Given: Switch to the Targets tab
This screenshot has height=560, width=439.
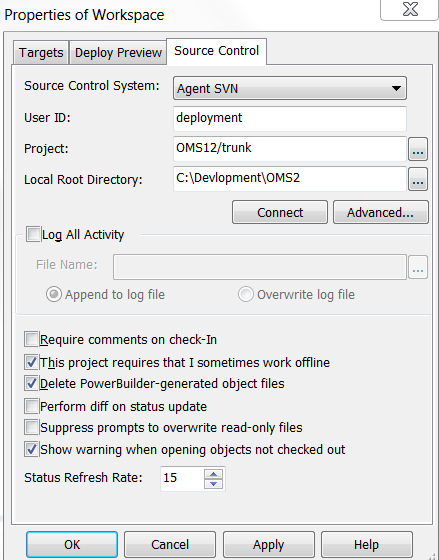Looking at the screenshot, I should 41,52.
